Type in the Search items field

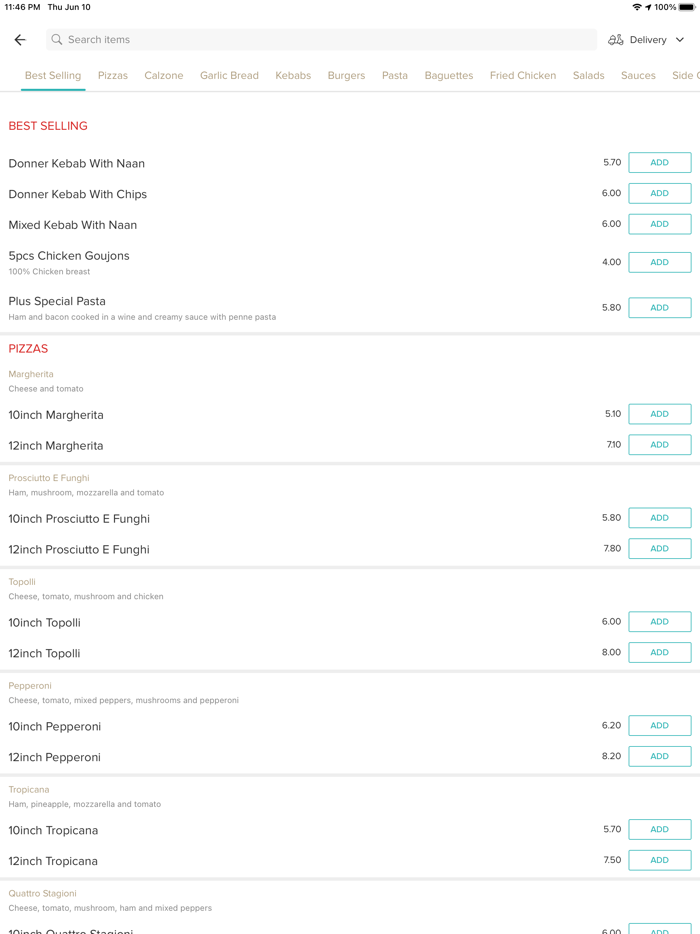pyautogui.click(x=320, y=40)
